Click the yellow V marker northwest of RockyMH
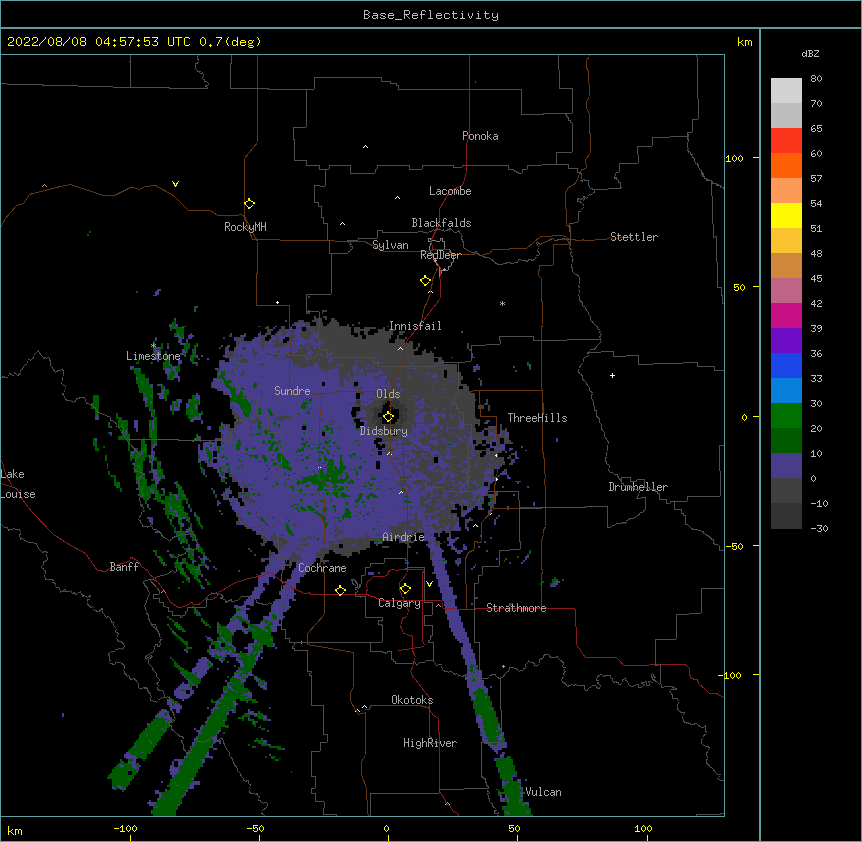This screenshot has width=862, height=842. pyautogui.click(x=175, y=184)
